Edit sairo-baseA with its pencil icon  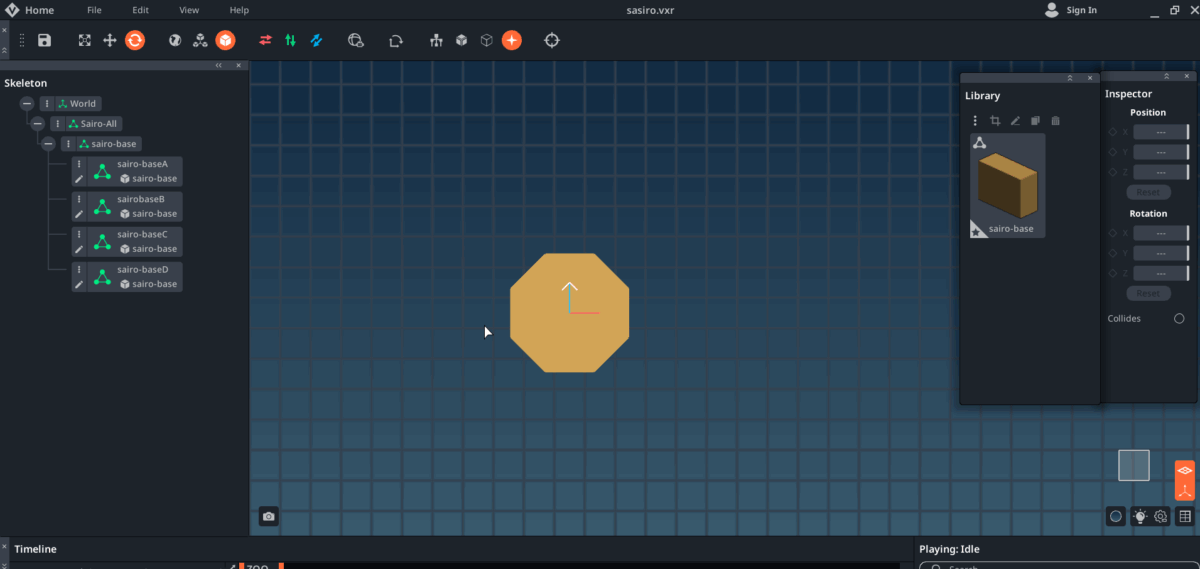(79, 179)
